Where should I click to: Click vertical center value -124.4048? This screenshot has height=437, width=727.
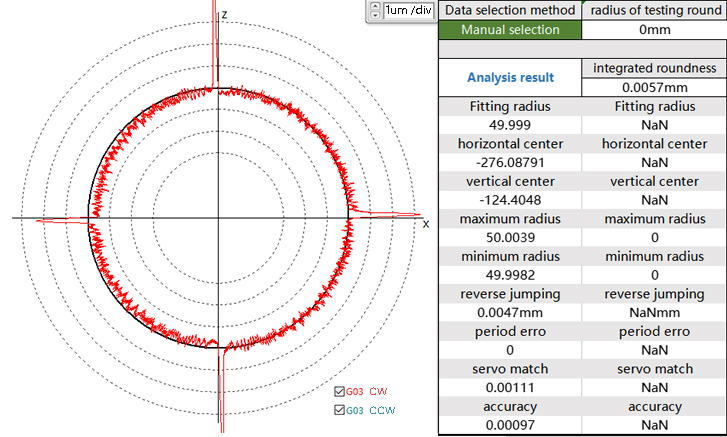pyautogui.click(x=510, y=199)
